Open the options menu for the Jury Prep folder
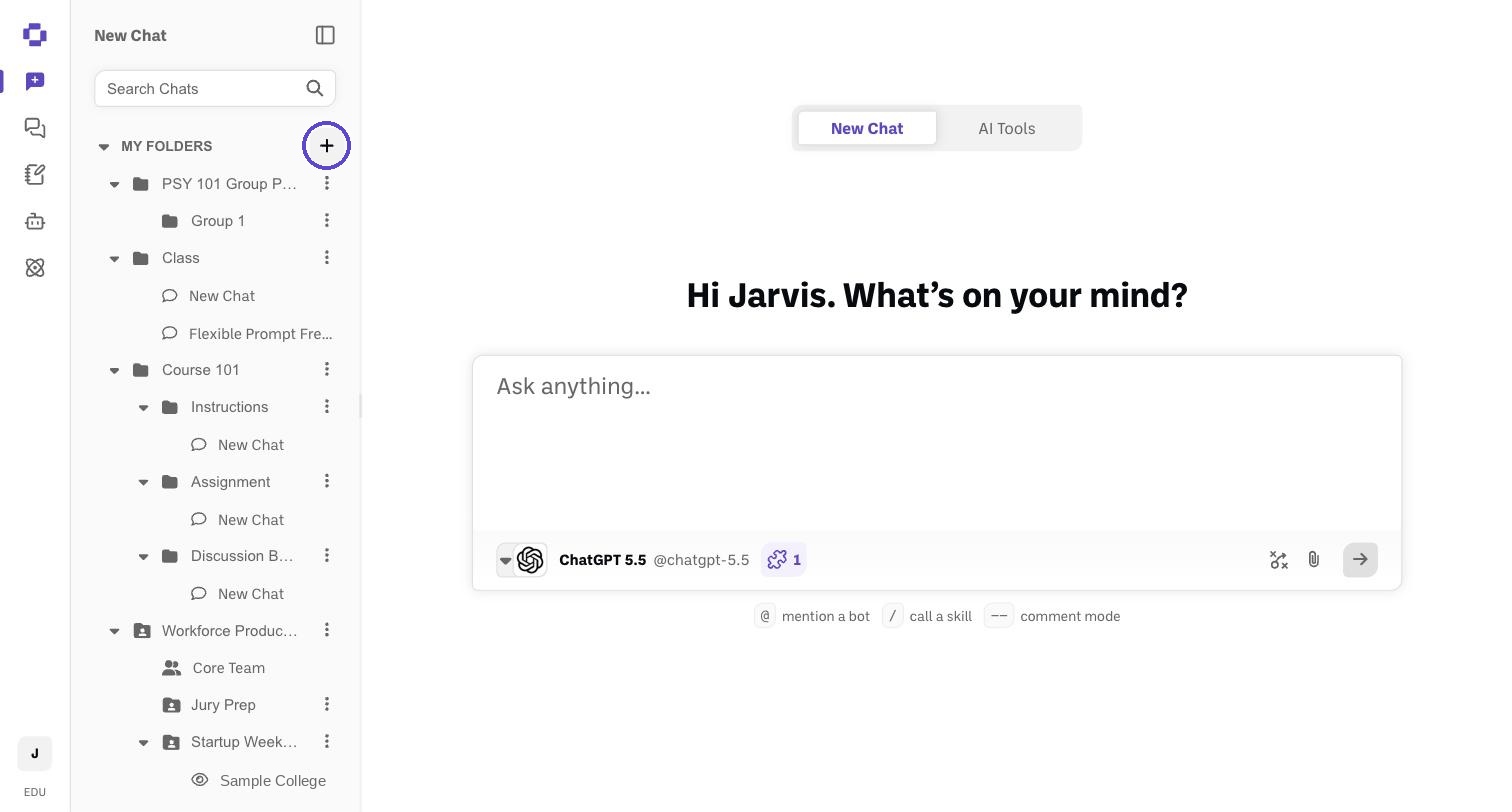Screen dimensions: 1512x812 click(x=326, y=704)
